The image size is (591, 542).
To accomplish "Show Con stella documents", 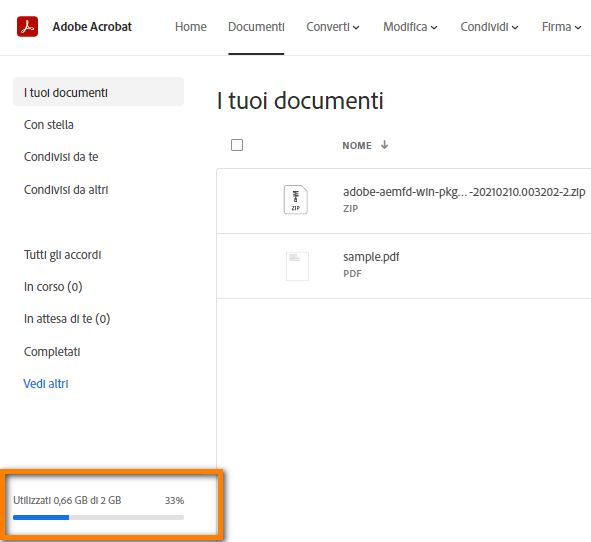I will [x=49, y=124].
